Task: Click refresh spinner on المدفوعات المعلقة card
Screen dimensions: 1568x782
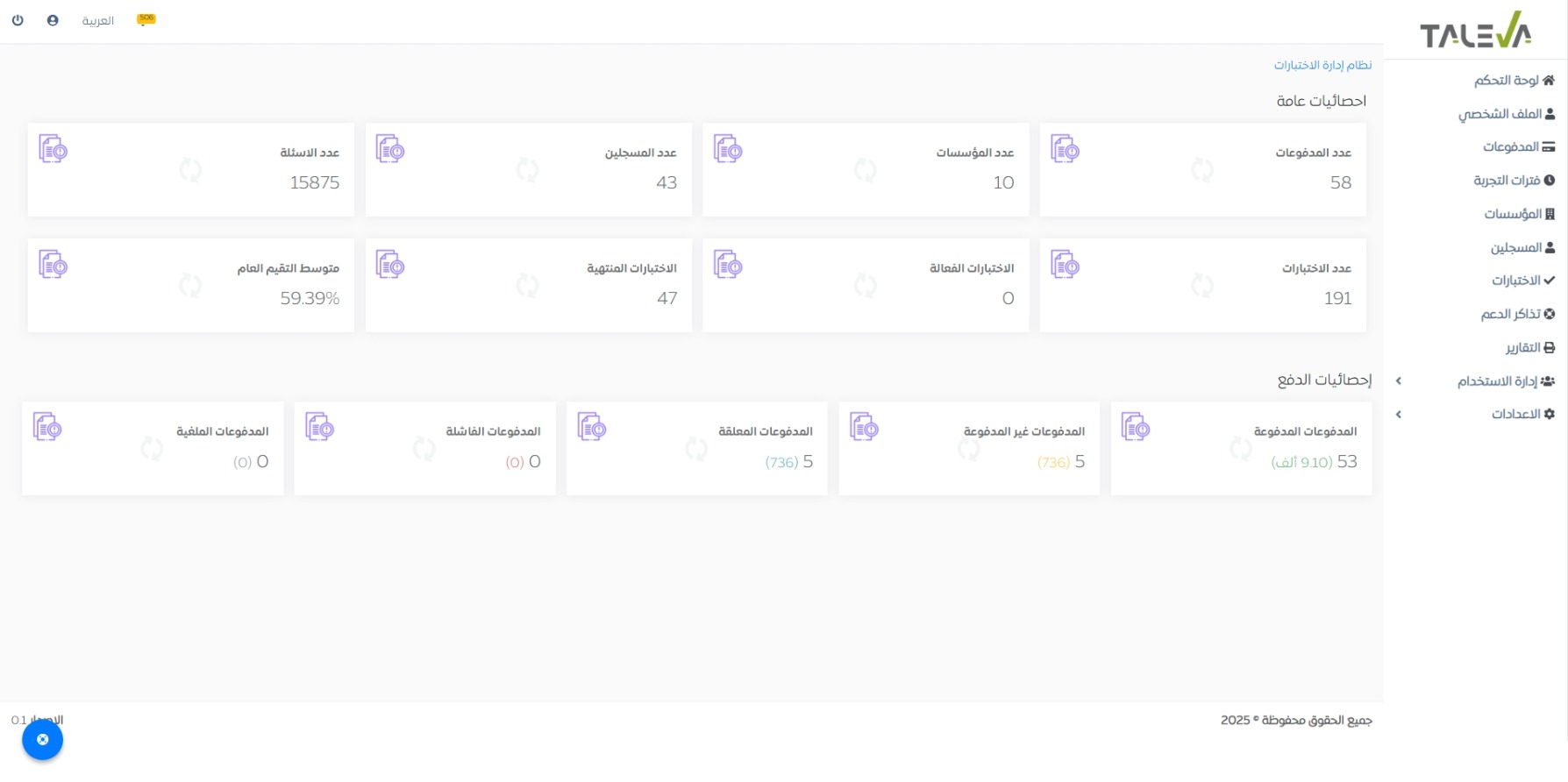Action: [696, 450]
